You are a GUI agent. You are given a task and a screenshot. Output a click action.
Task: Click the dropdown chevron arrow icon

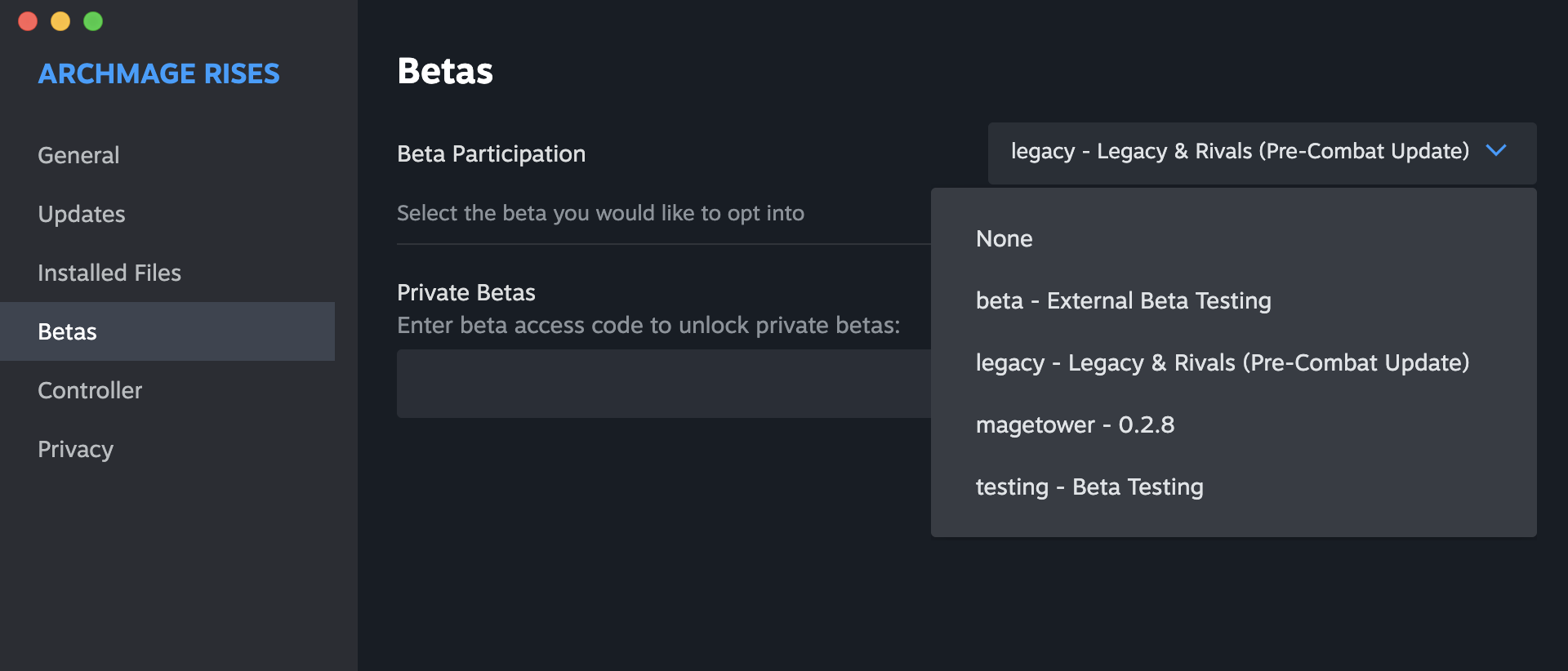(x=1496, y=151)
